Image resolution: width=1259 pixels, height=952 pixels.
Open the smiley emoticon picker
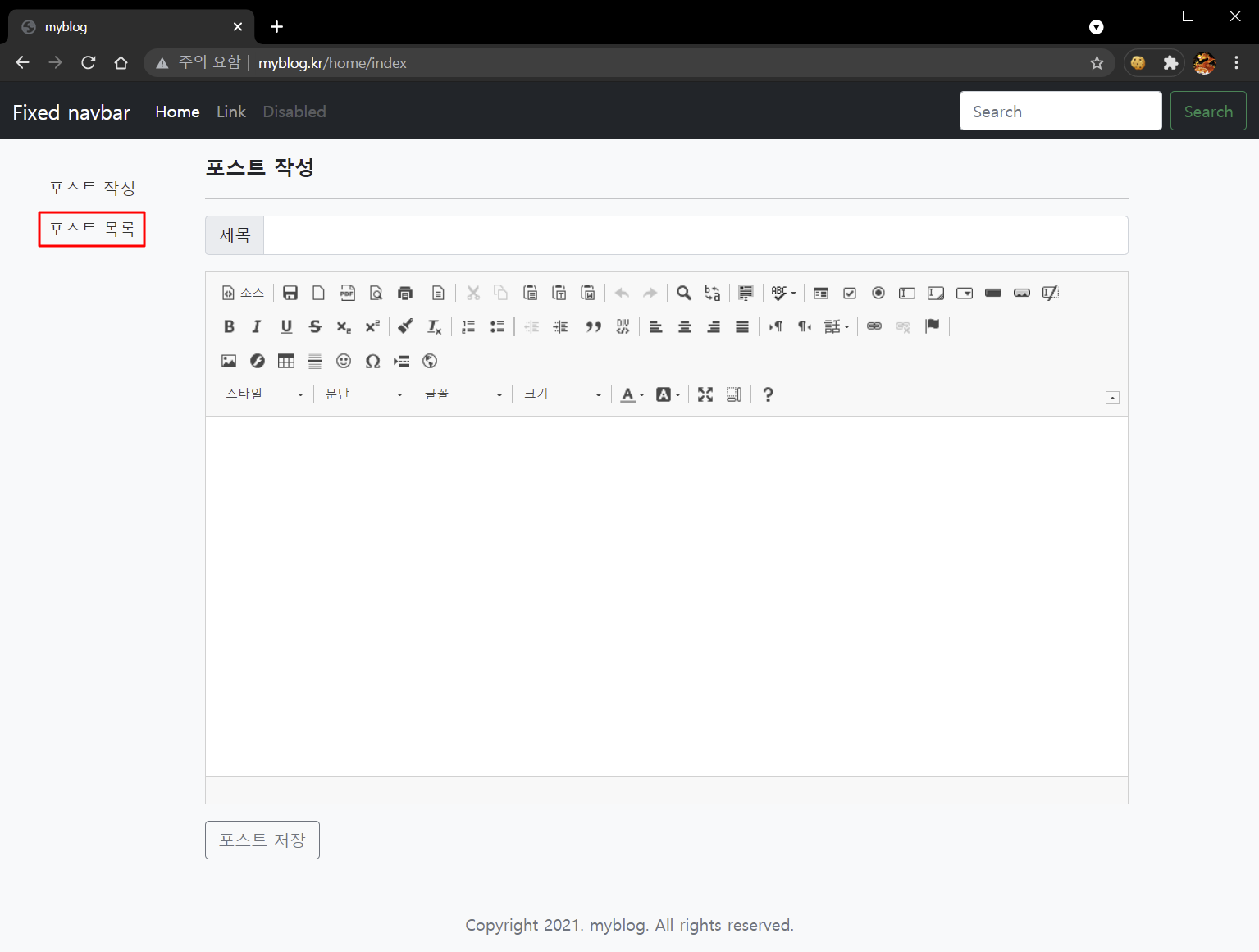click(344, 361)
